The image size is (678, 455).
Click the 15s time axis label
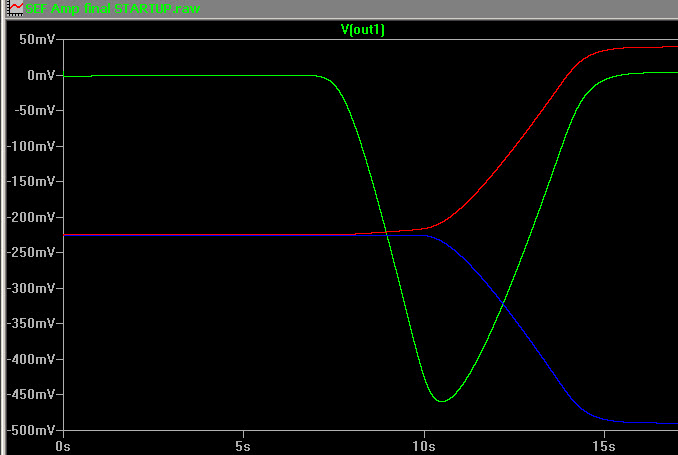[604, 446]
